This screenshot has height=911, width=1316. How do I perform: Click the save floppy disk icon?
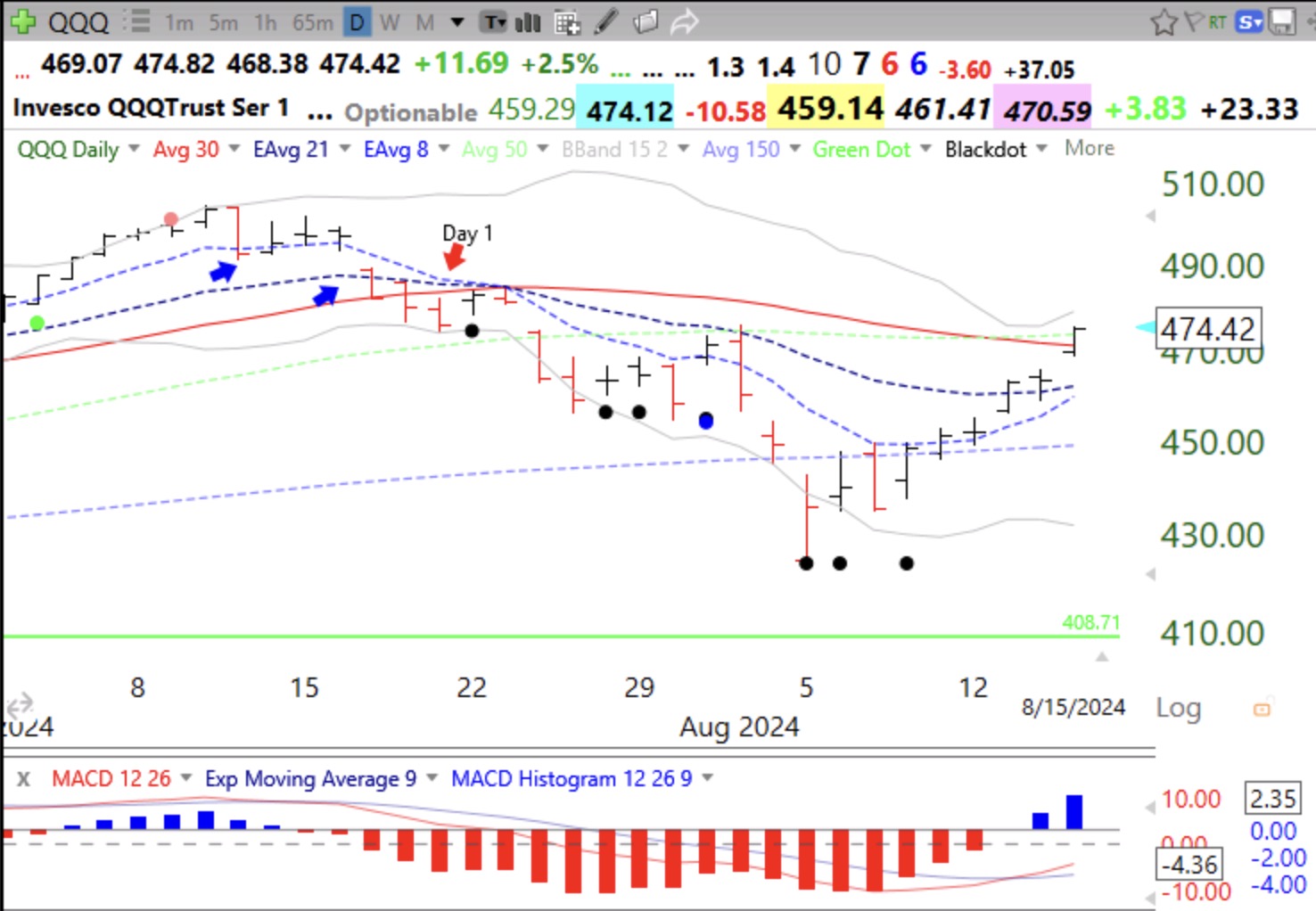pyautogui.click(x=1282, y=21)
